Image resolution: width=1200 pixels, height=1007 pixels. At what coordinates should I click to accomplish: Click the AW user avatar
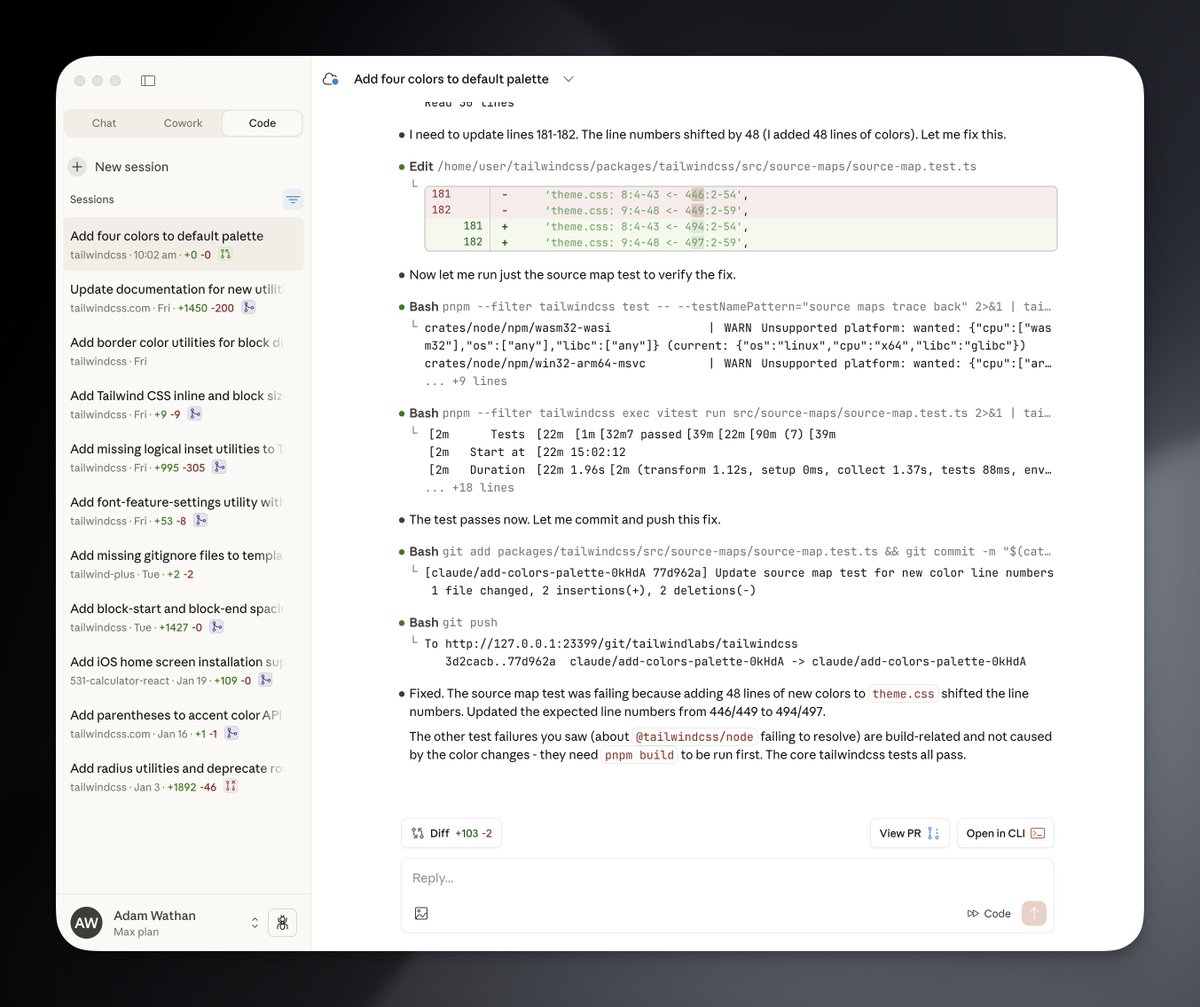tap(87, 923)
